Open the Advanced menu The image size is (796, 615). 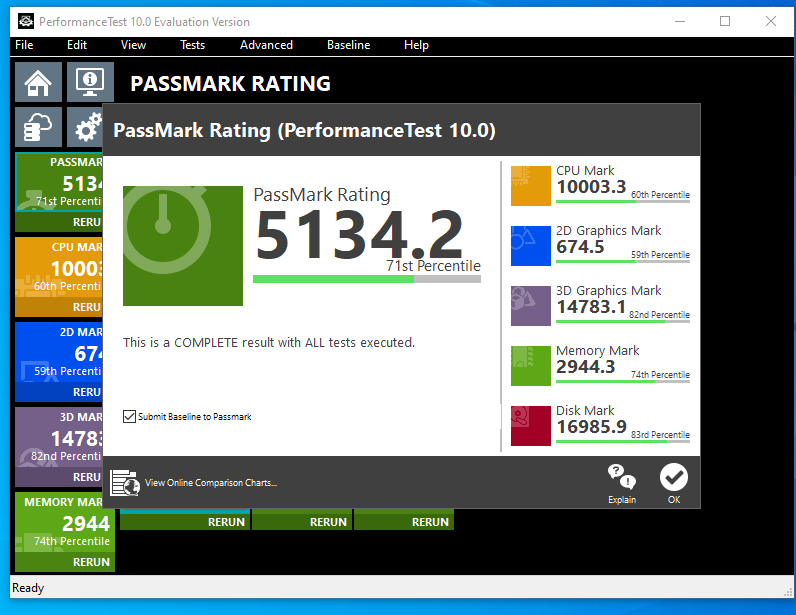coord(266,45)
